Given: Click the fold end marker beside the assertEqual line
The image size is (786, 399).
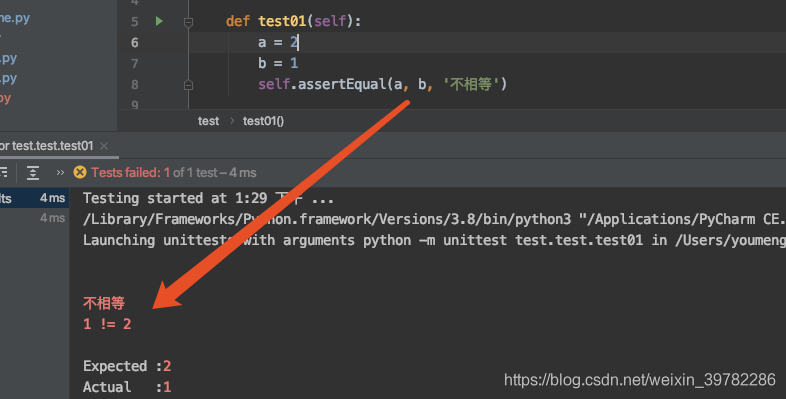Looking at the screenshot, I should (188, 85).
